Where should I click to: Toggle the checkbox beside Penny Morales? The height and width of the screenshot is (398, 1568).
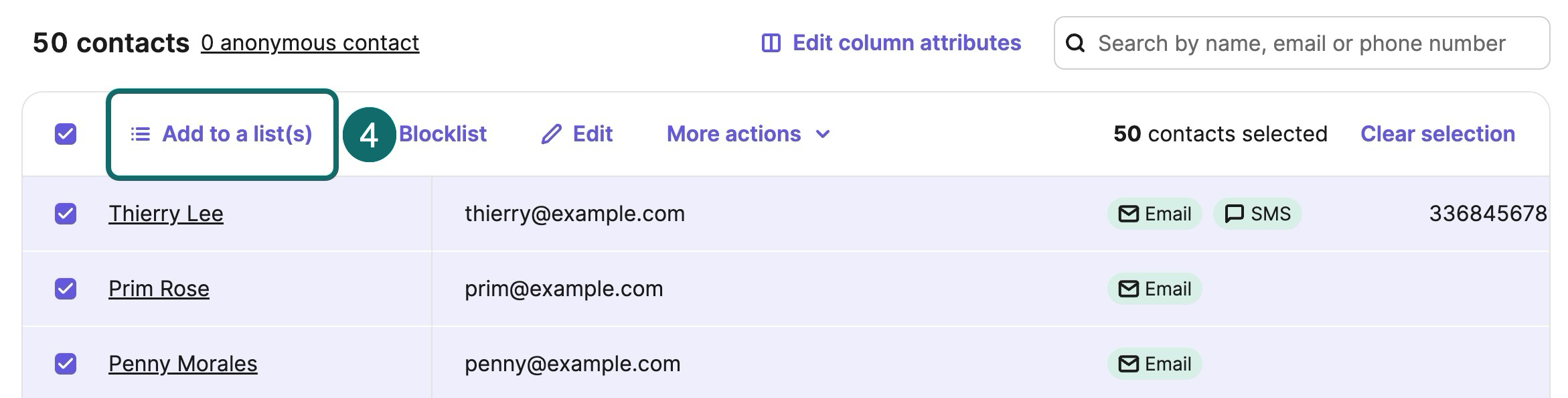click(65, 364)
